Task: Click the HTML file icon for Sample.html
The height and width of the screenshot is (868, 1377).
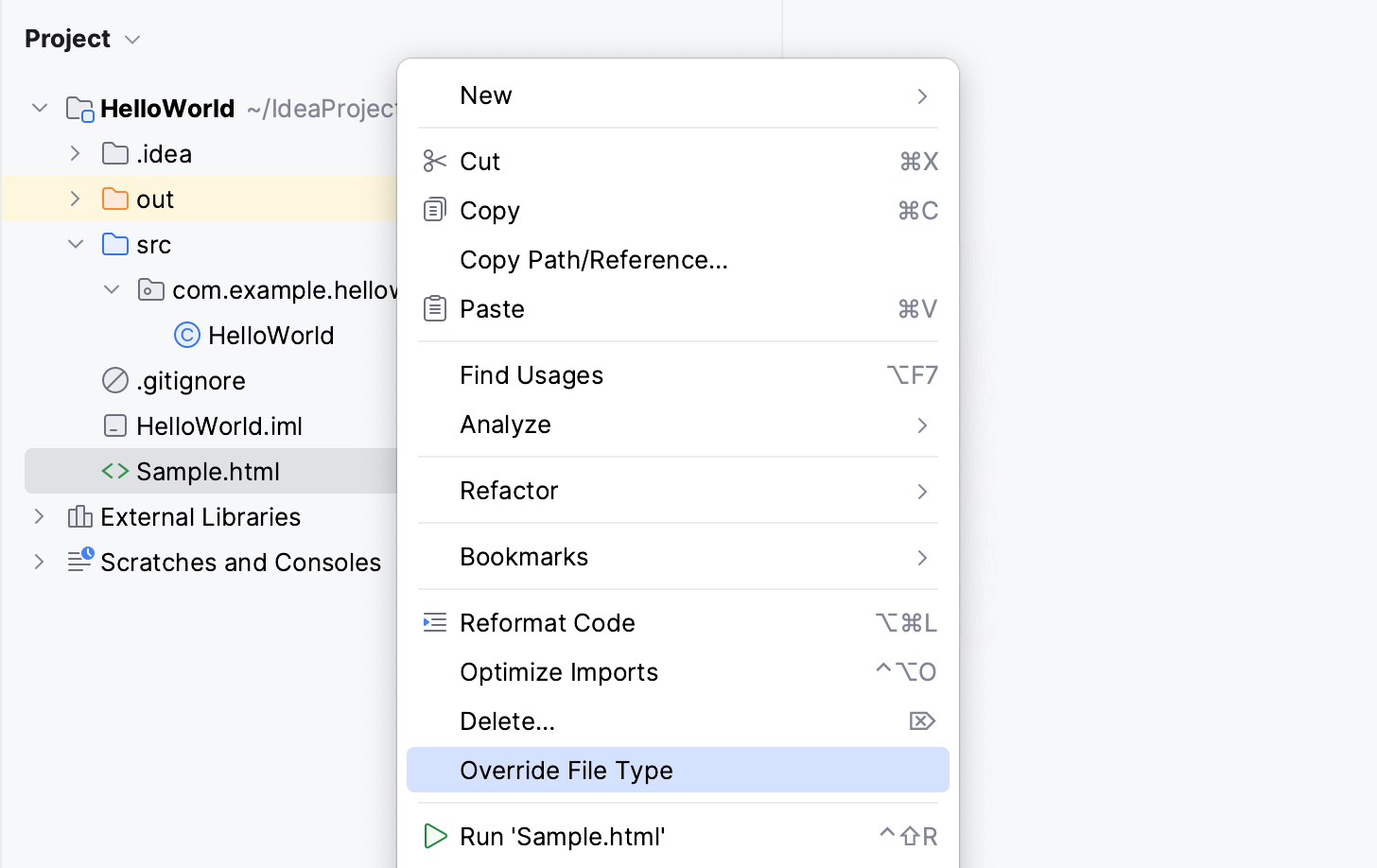Action: pos(113,471)
